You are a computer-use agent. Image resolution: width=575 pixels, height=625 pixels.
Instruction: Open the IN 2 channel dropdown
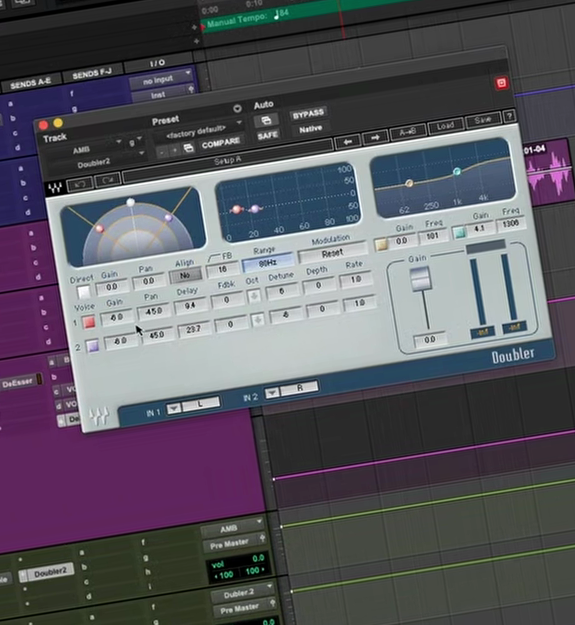(272, 393)
